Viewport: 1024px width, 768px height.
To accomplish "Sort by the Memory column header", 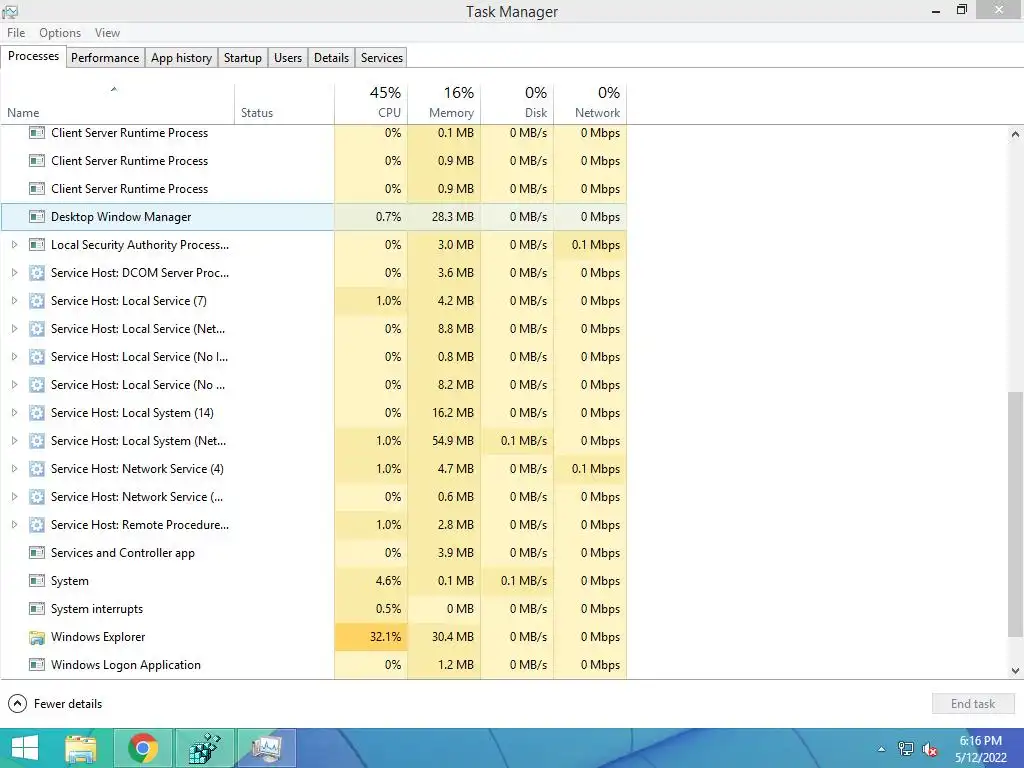I will (444, 104).
